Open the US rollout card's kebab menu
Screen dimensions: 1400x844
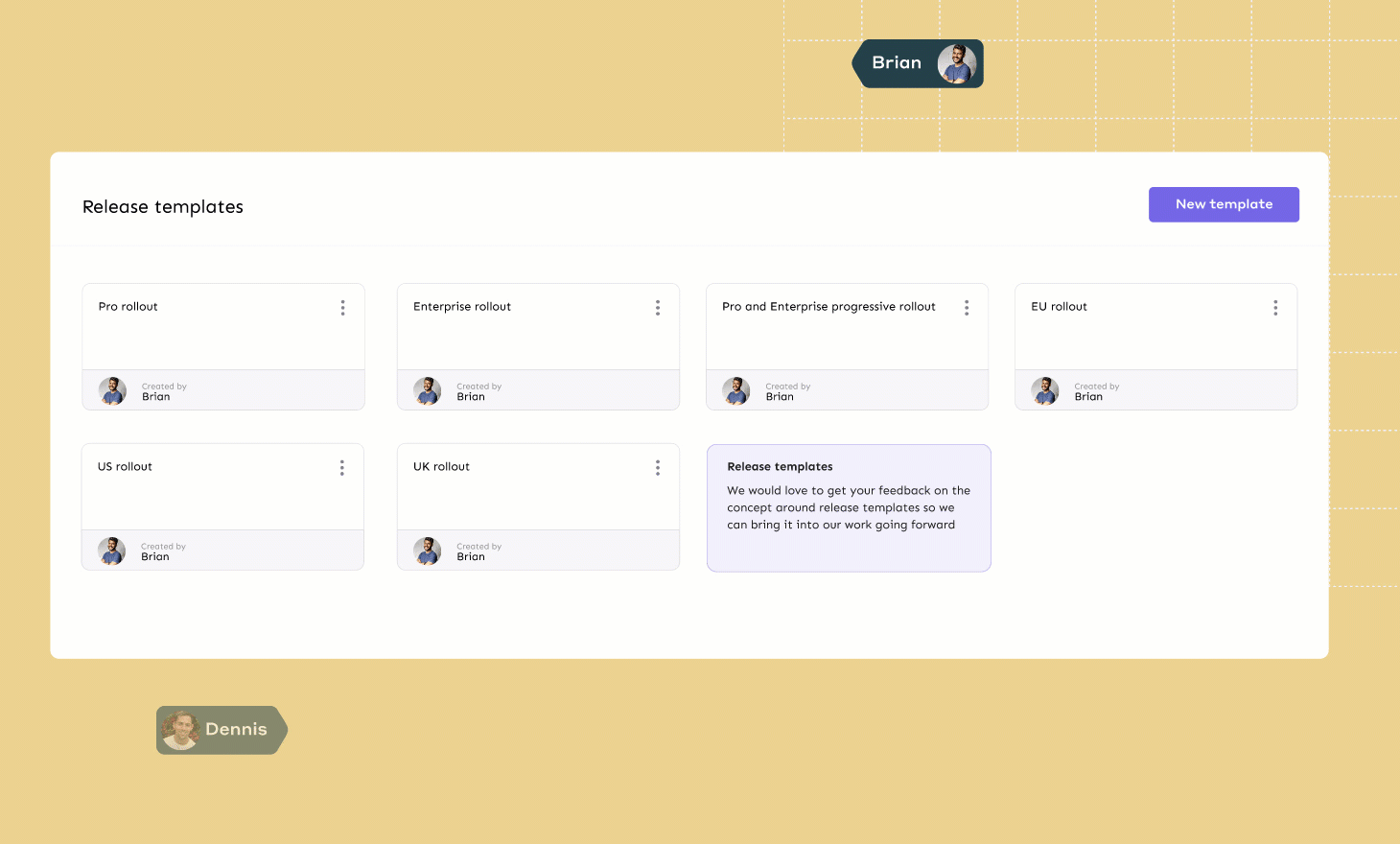click(341, 468)
